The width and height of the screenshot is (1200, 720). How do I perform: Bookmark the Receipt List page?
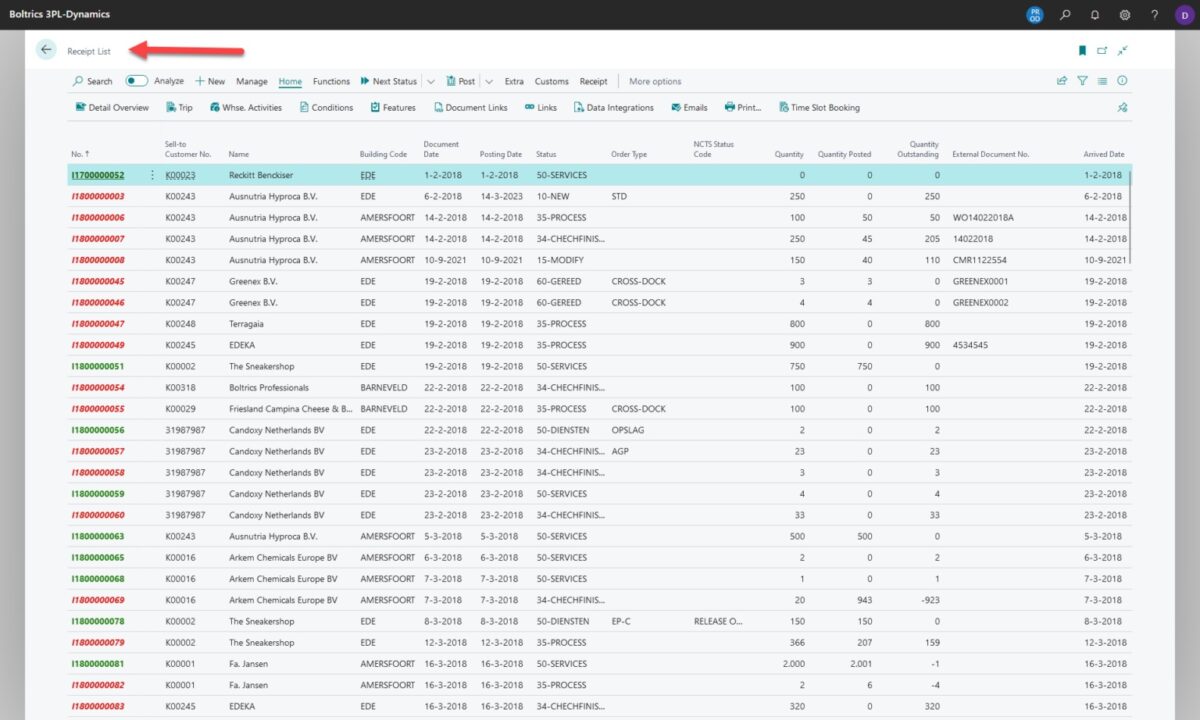pyautogui.click(x=1082, y=51)
